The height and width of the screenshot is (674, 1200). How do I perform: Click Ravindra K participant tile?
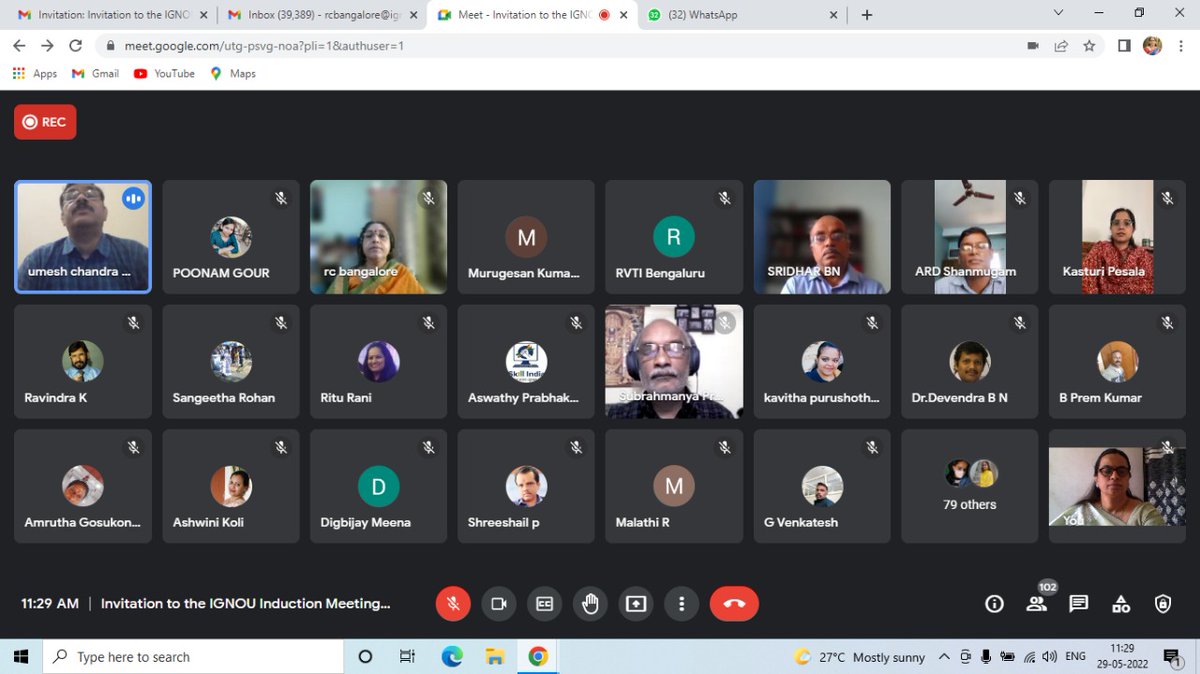[83, 362]
